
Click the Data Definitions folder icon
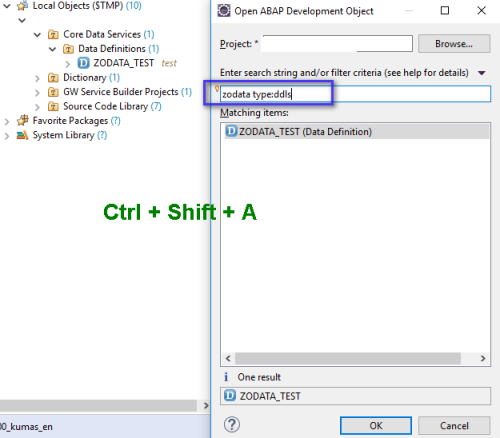click(x=68, y=49)
